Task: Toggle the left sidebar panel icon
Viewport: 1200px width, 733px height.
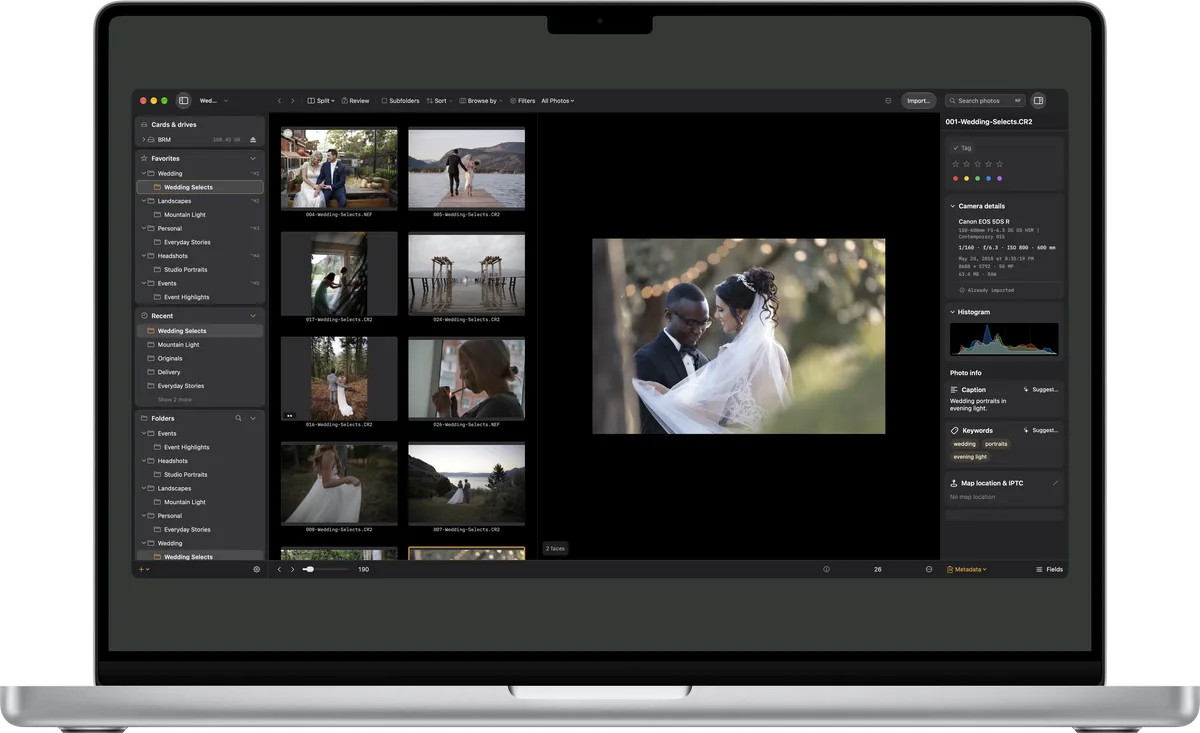Action: coord(183,101)
